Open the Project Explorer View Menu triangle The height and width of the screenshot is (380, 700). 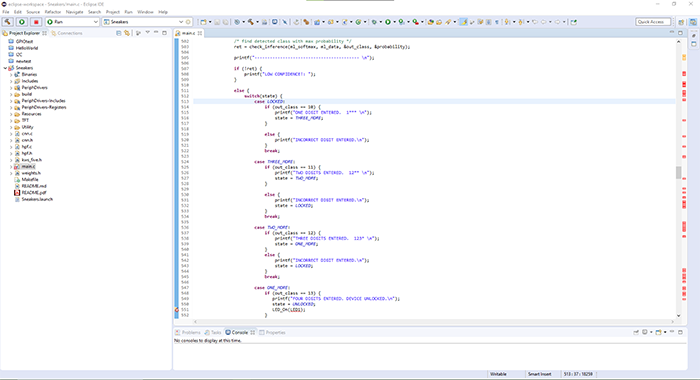(x=147, y=33)
